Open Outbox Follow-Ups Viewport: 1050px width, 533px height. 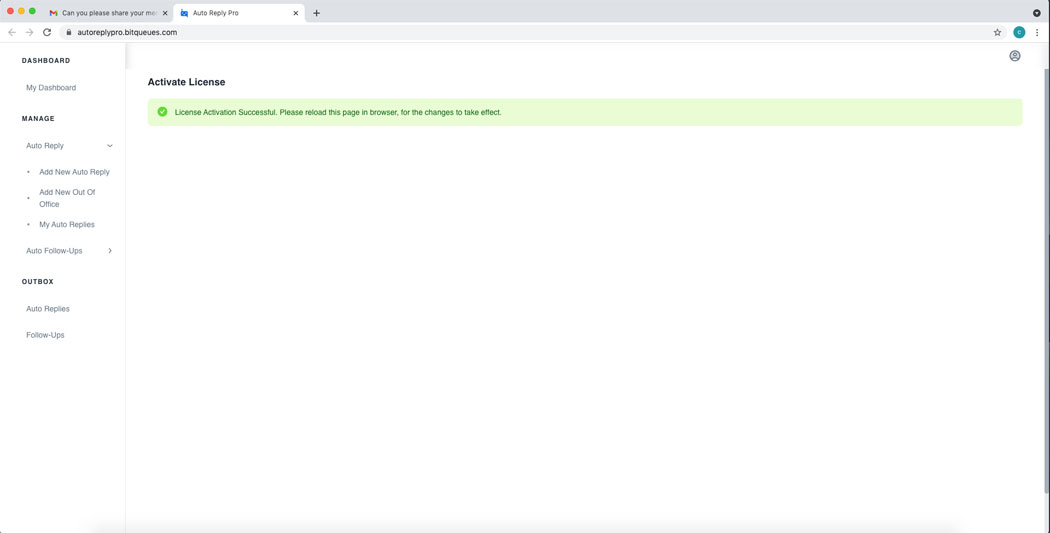tap(45, 335)
